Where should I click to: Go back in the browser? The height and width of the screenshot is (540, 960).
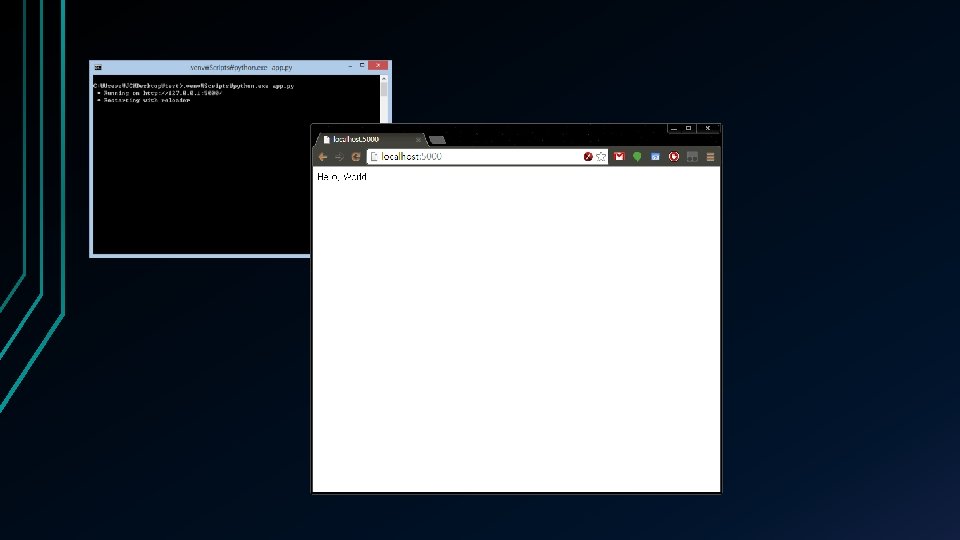(323, 157)
